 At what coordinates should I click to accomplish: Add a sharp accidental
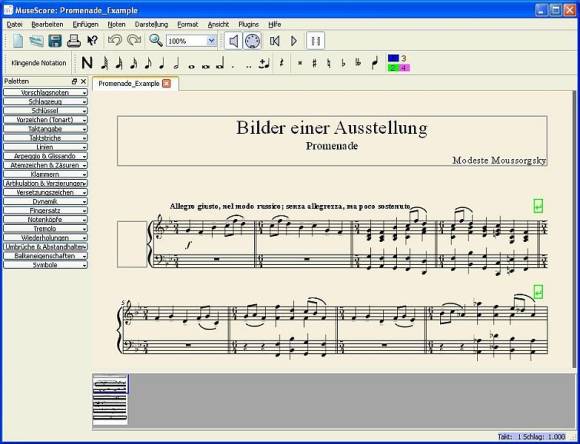tap(314, 63)
